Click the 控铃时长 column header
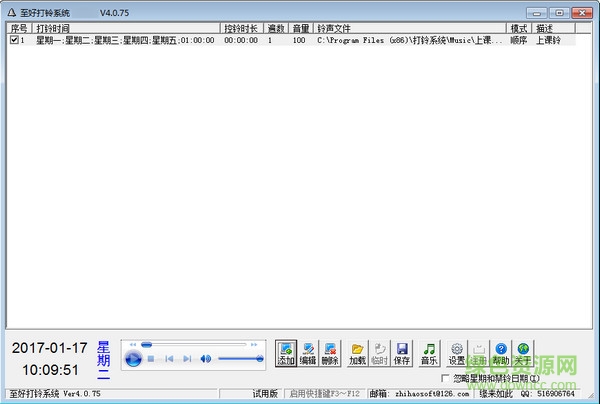The height and width of the screenshot is (404, 600). (241, 28)
